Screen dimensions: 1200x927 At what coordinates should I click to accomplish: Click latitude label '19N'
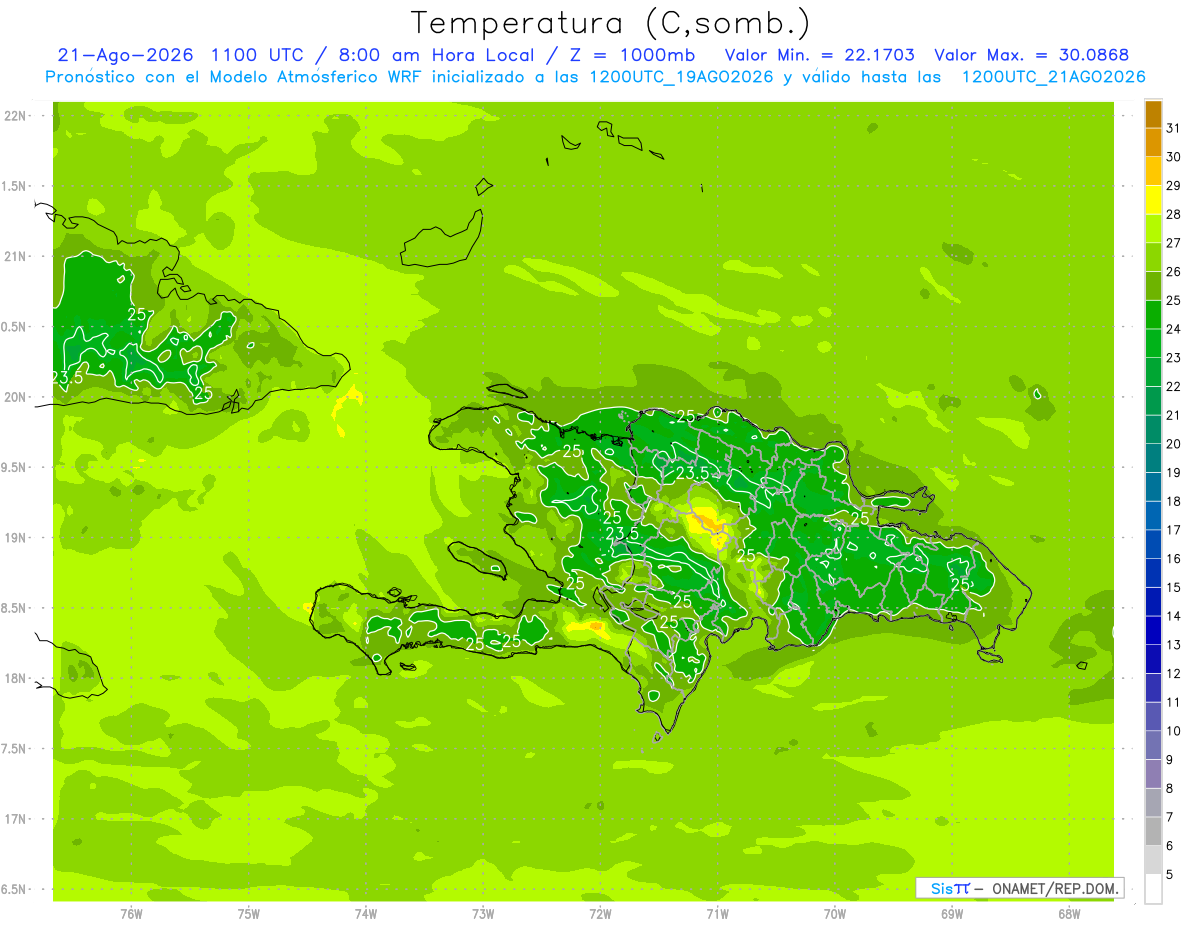[16, 538]
